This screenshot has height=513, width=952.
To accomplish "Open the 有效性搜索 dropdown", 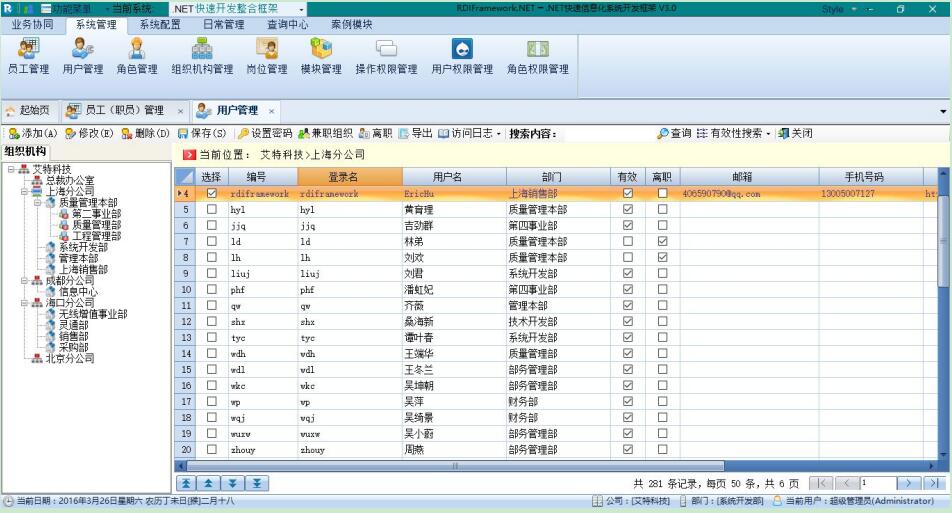I will coord(768,134).
